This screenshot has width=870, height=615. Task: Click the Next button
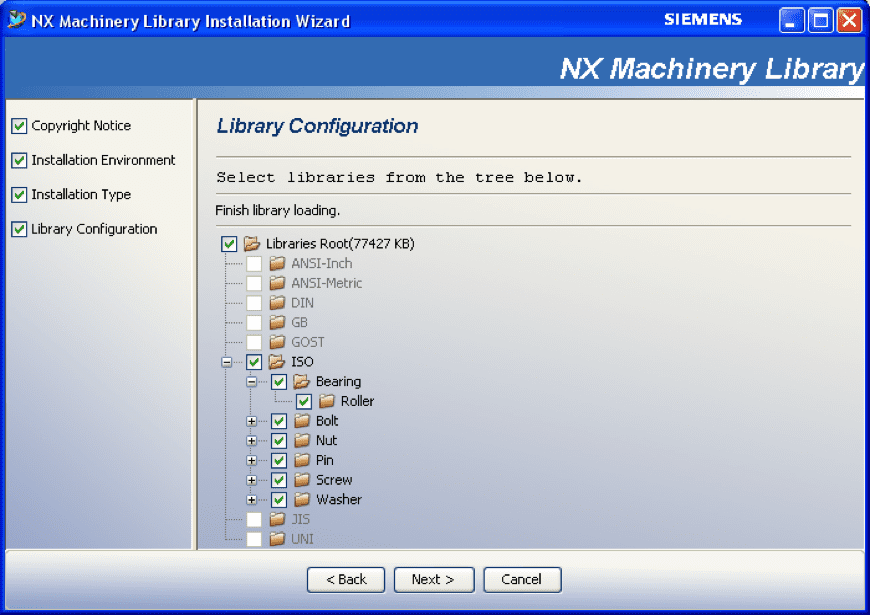(434, 579)
